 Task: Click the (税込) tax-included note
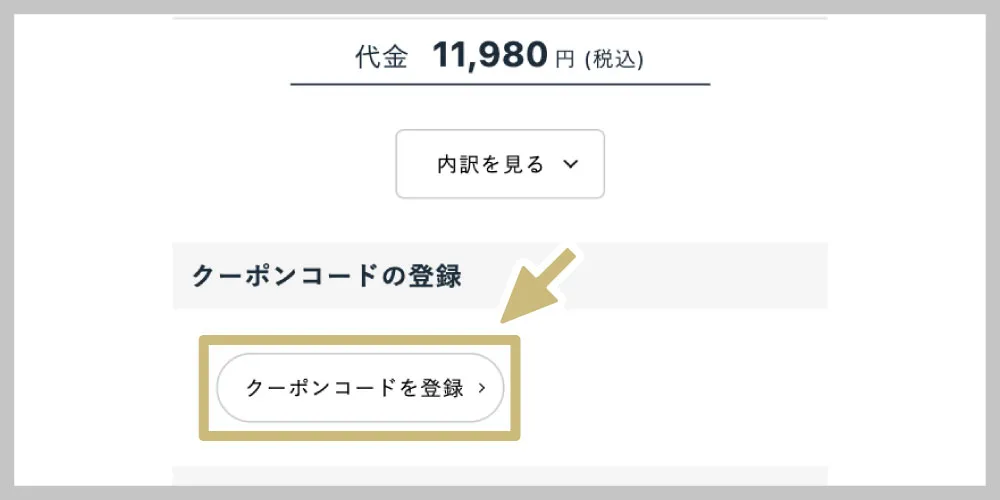(614, 60)
